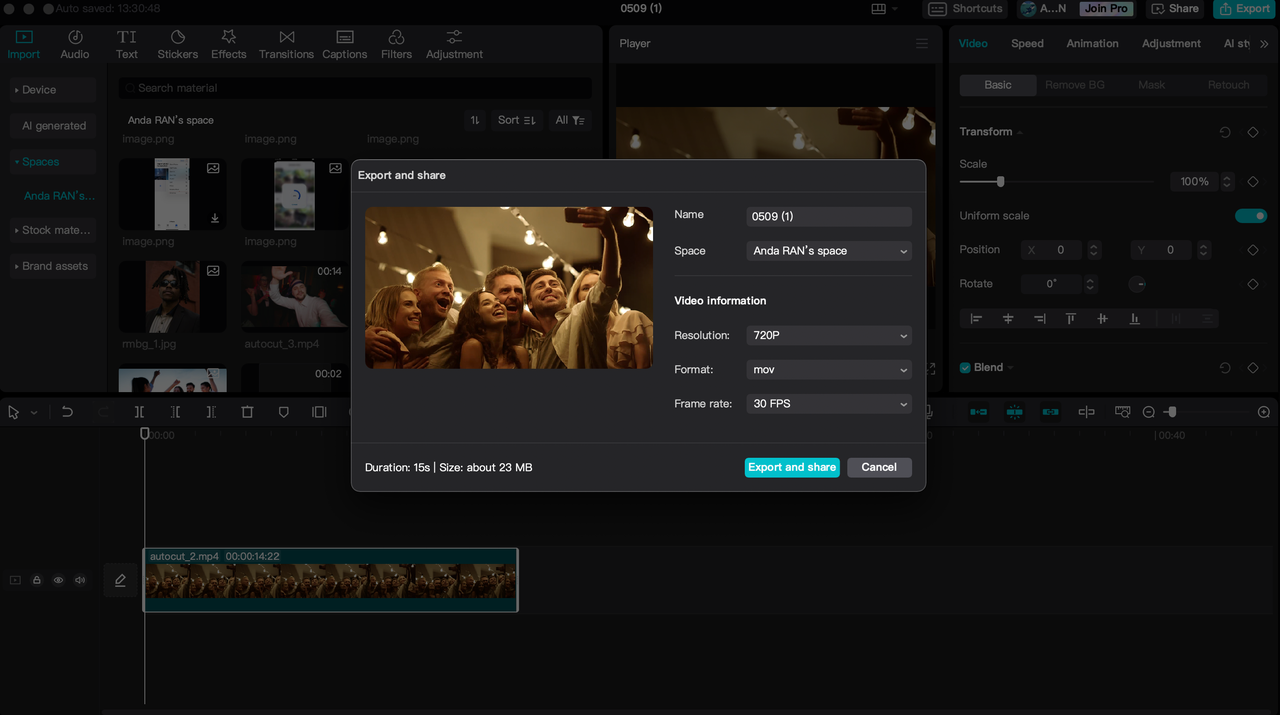Toggle auto snapping in timeline
This screenshot has height=715, width=1280.
pos(1014,412)
